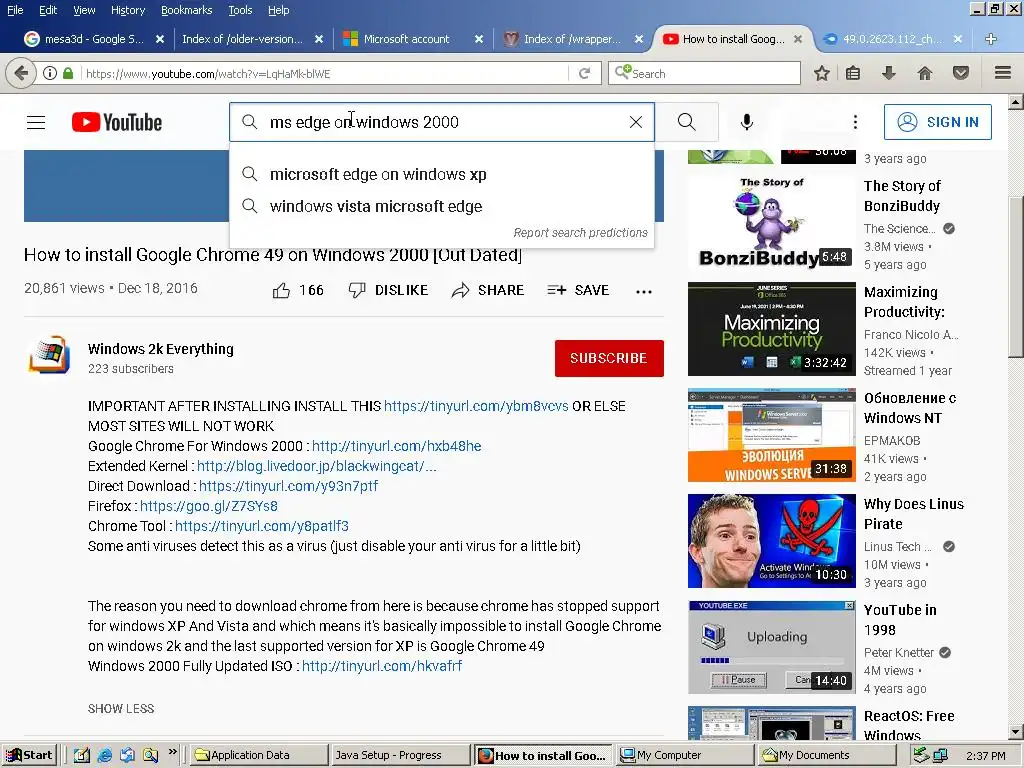The width and height of the screenshot is (1024, 768).
Task: Click the Firefox Search box
Action: tap(704, 73)
